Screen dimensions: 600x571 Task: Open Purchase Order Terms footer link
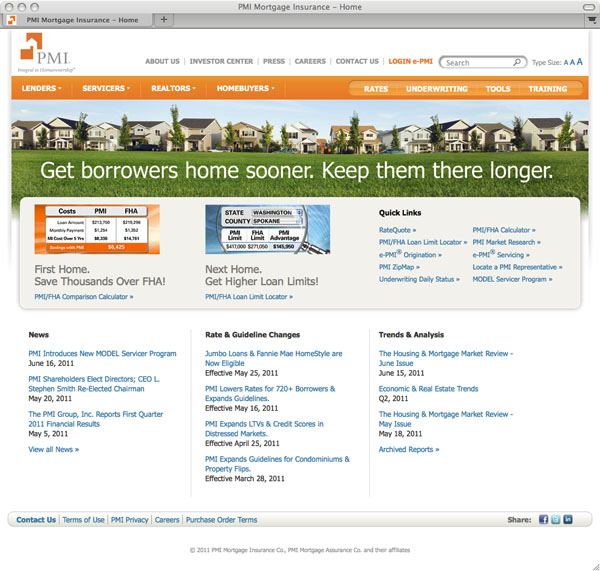pyautogui.click(x=222, y=520)
